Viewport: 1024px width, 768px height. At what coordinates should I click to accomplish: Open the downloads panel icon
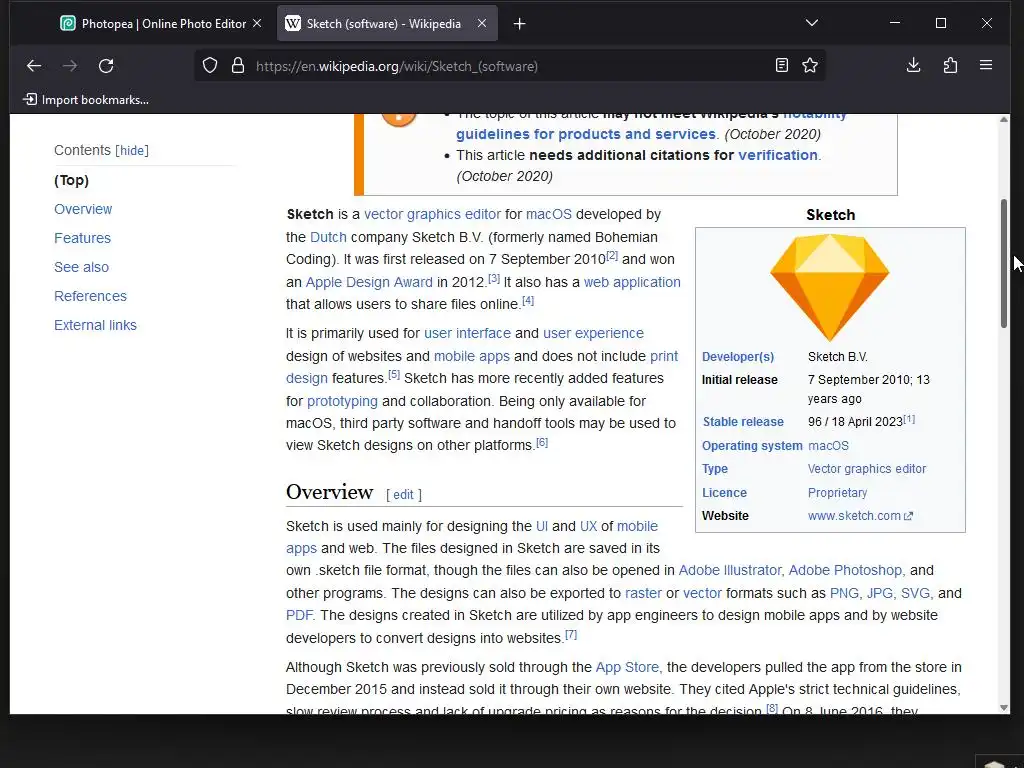tap(914, 65)
